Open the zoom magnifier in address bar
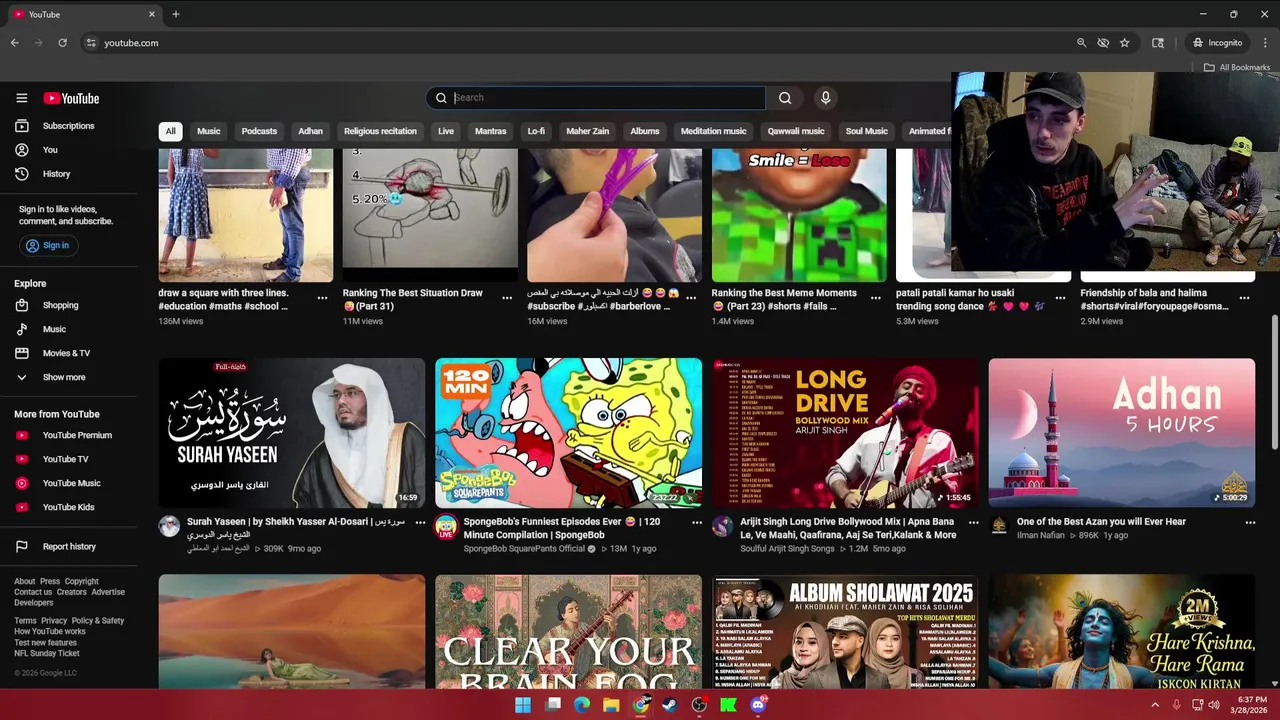The height and width of the screenshot is (720, 1280). coord(1081,43)
